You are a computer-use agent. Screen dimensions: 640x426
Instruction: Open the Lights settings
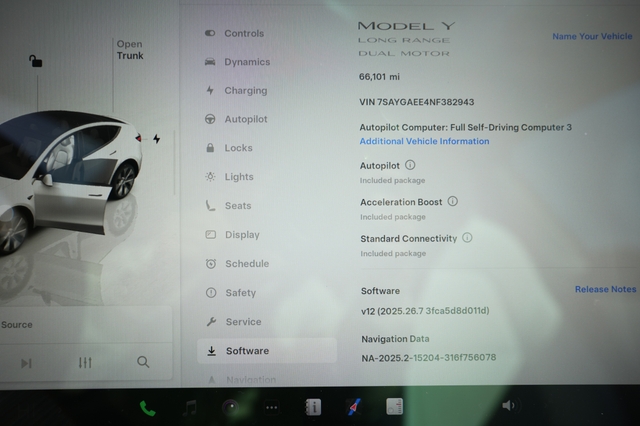point(229,177)
